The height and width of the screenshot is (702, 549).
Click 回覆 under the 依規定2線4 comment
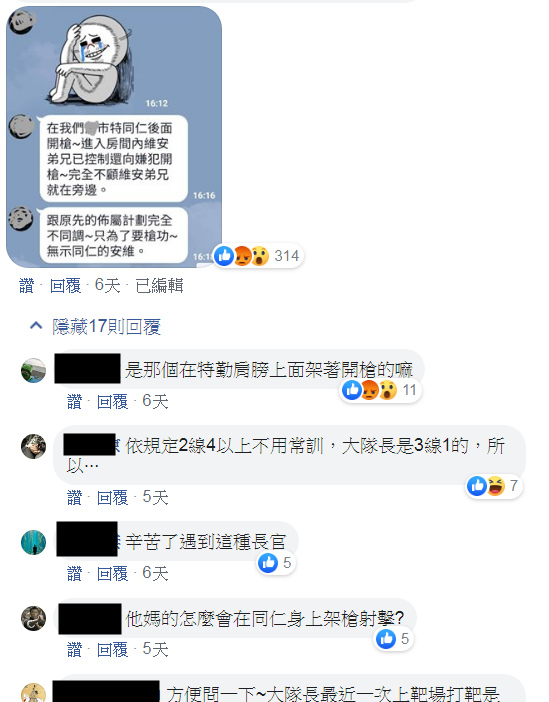113,497
